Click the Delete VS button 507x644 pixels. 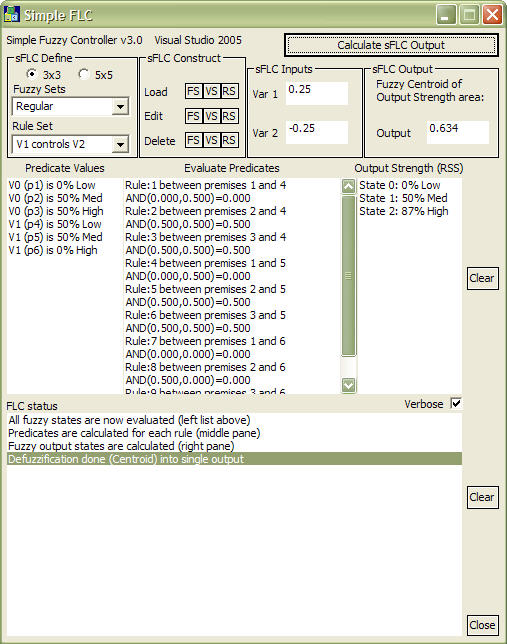(211, 140)
